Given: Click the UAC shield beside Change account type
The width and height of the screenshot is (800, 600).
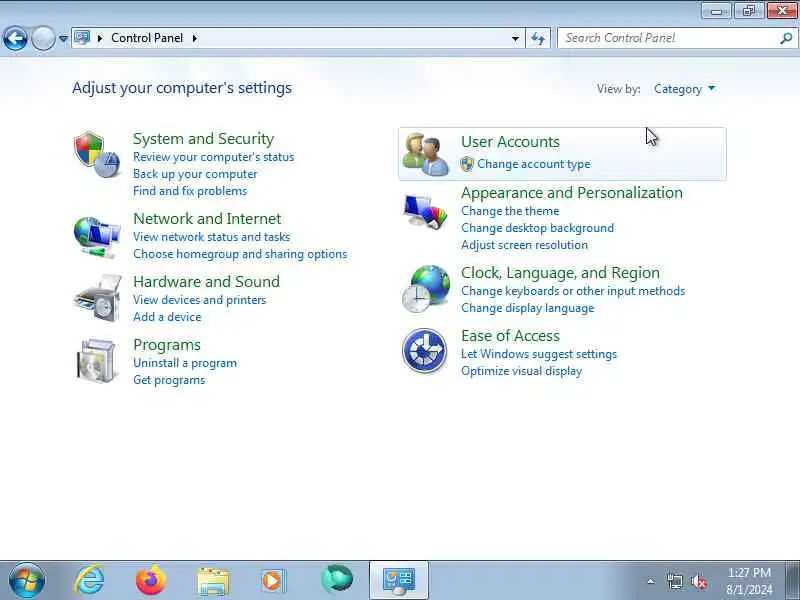Looking at the screenshot, I should 467,164.
